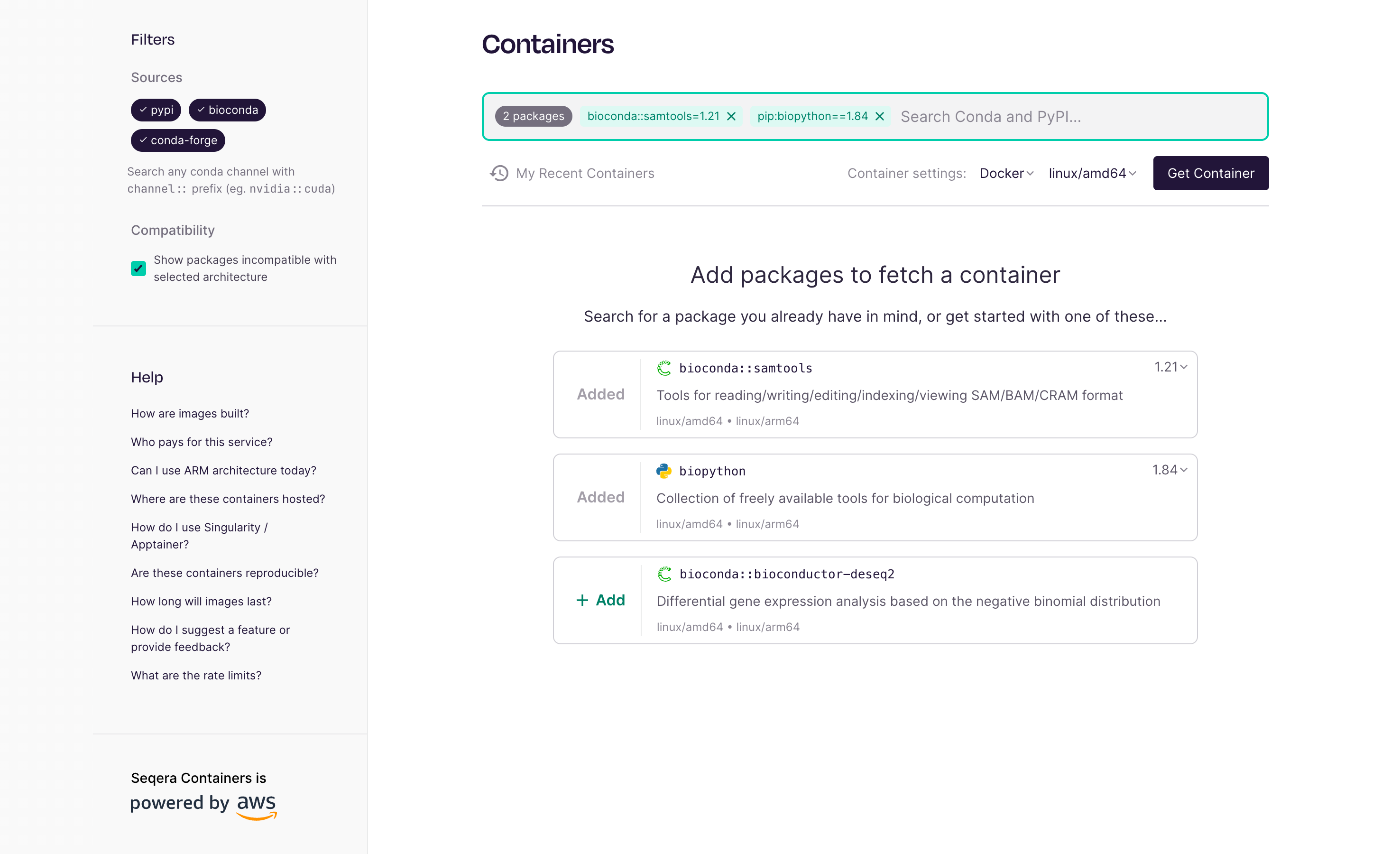
Task: Click the bioconda::bioconductor-deseq2 package name
Action: [787, 574]
